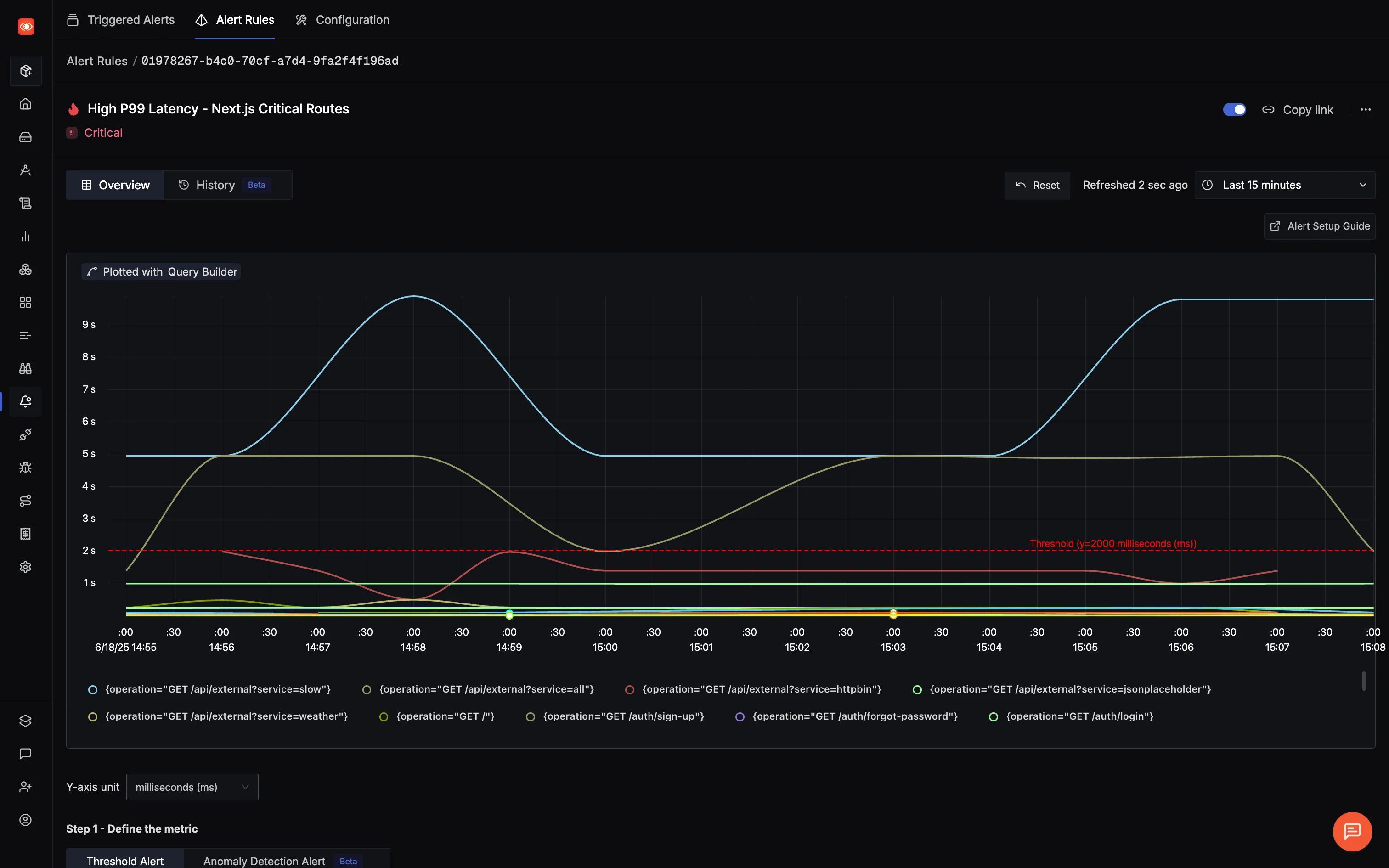Screen dimensions: 1389x868
Task: Click the Step 1 - Define the metric heading
Action: pyautogui.click(x=132, y=829)
